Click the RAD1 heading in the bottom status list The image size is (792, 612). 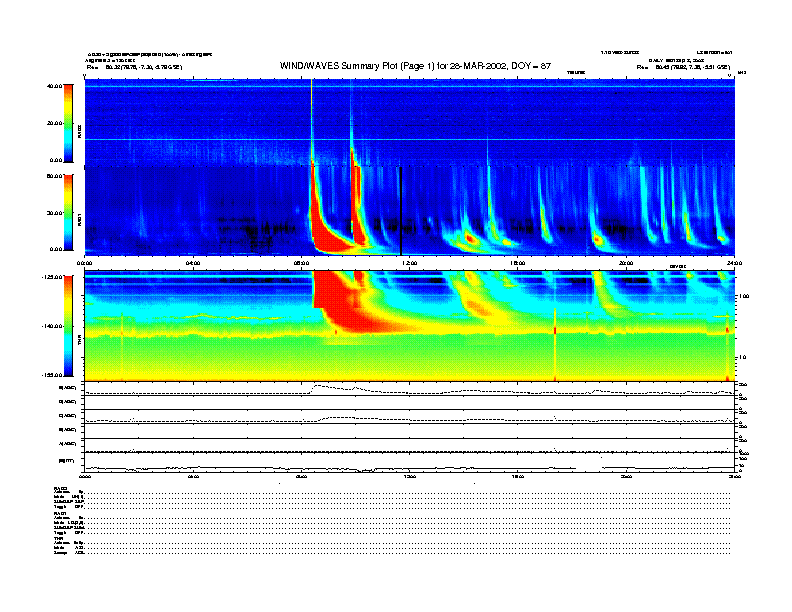(x=60, y=513)
